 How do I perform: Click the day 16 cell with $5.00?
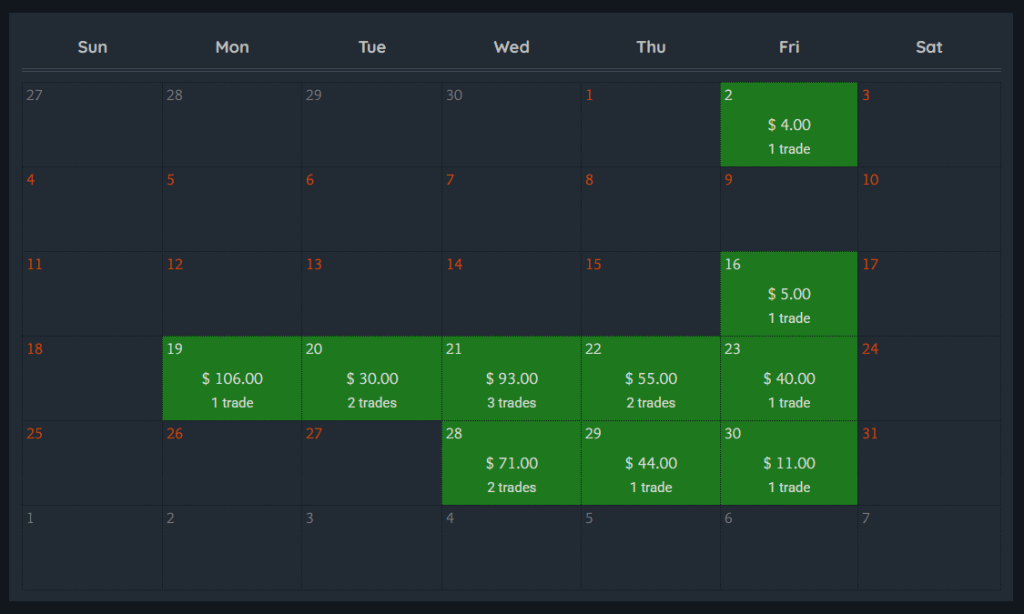789,294
